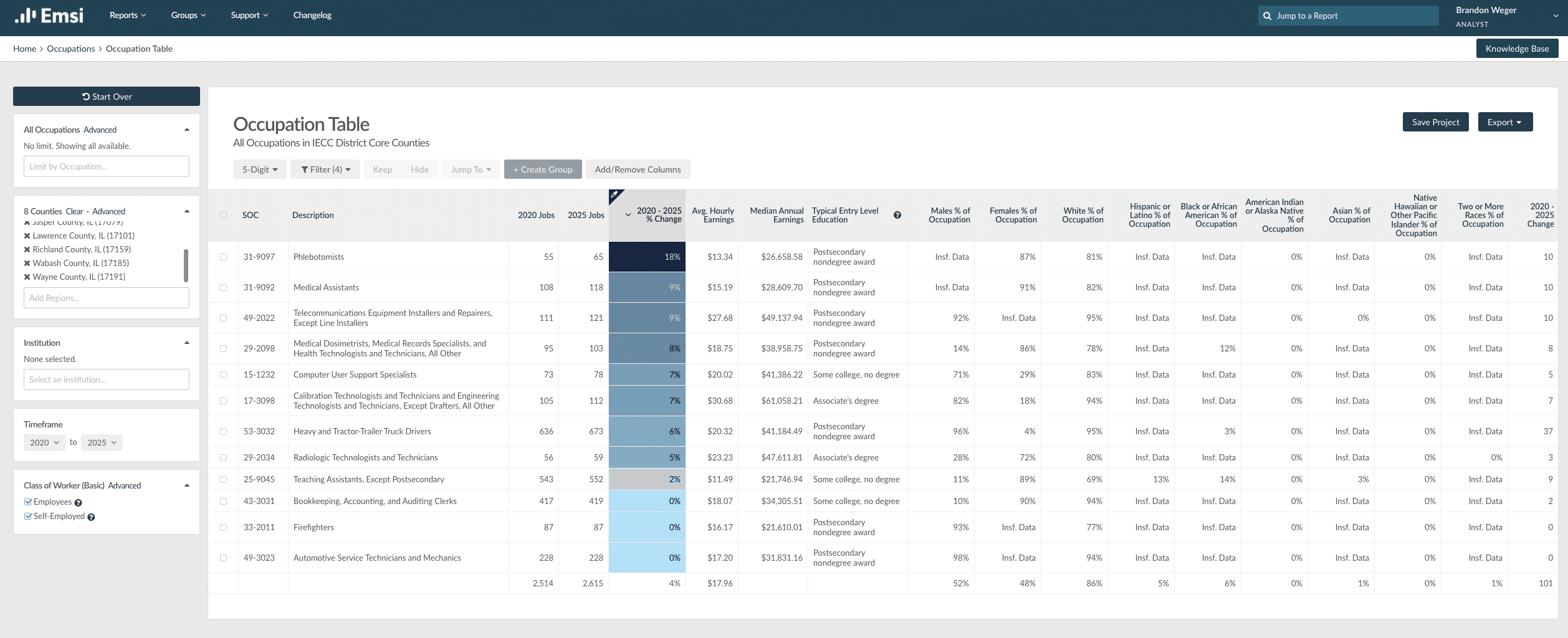Click the search magnifier icon

[1267, 16]
